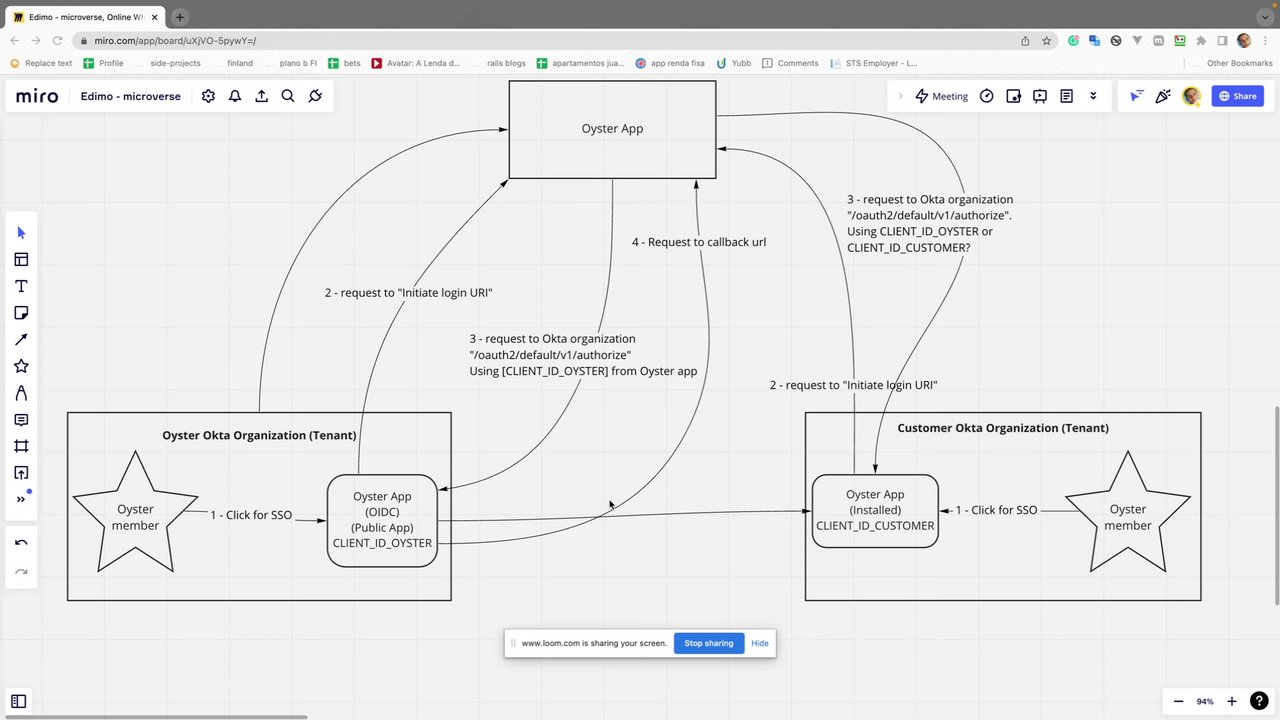Share this page from address bar
The width and height of the screenshot is (1280, 720).
click(1025, 41)
